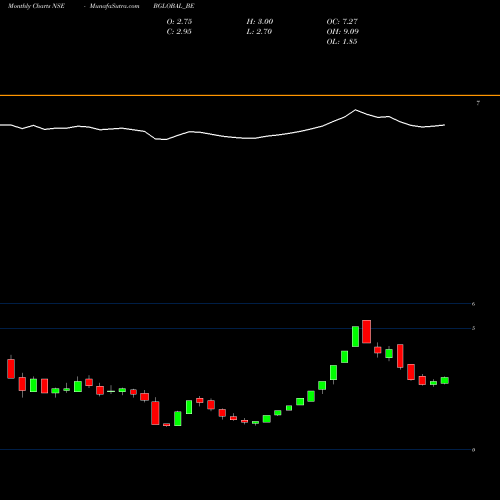This screenshot has width=500, height=500.
Task: Click the price axis label '5'
Action: (473, 328)
